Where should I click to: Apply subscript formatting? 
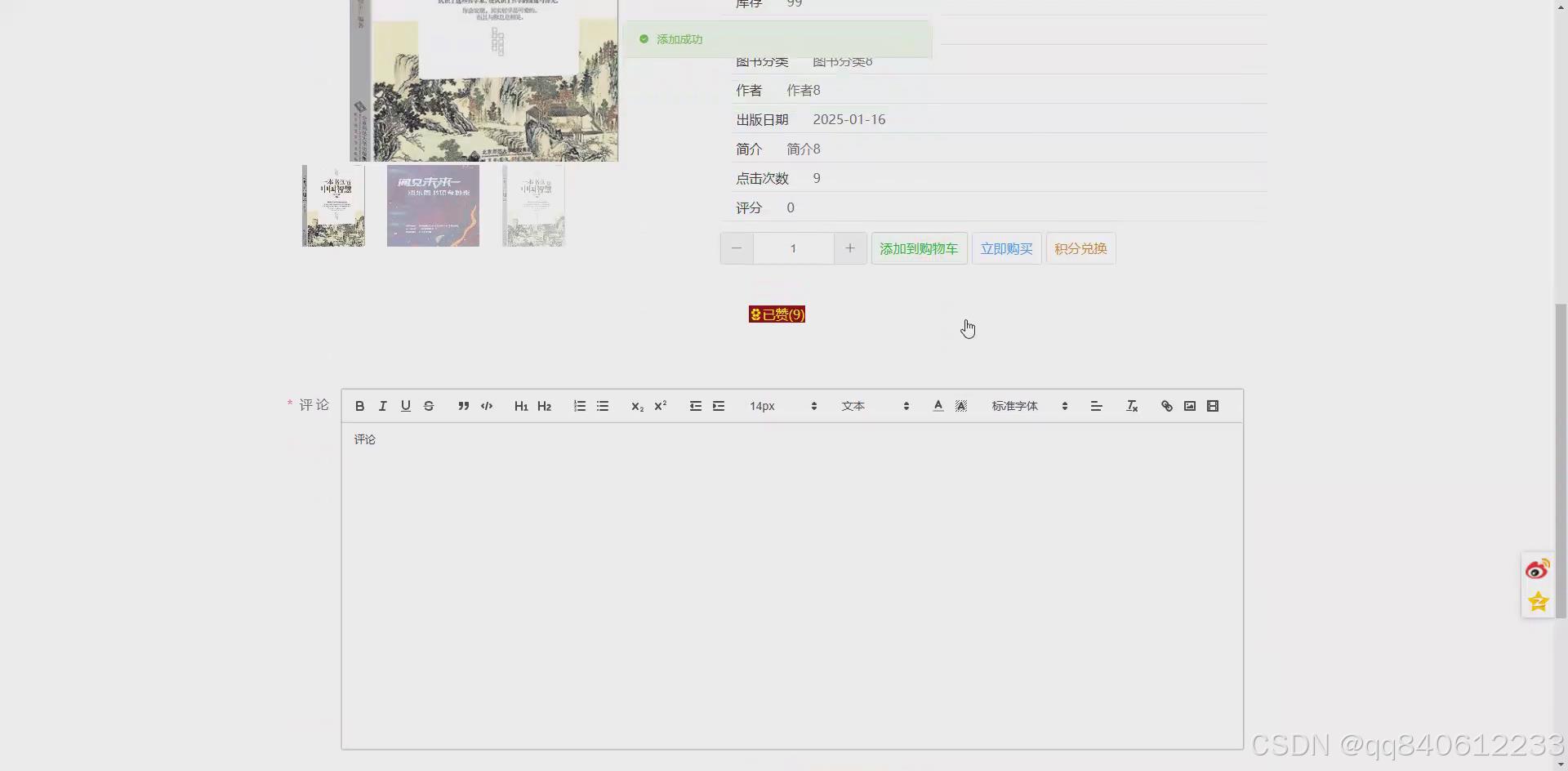pos(637,406)
